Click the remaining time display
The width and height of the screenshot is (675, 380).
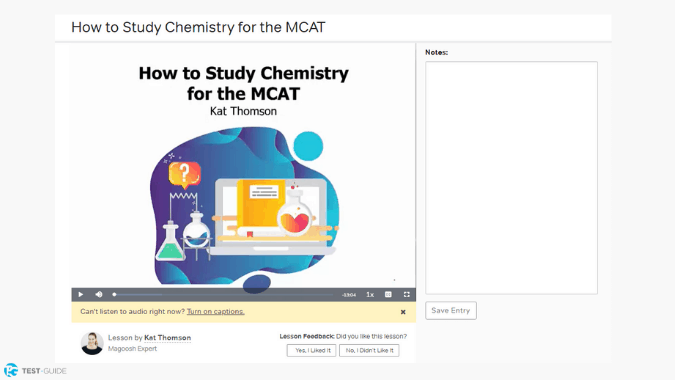coord(349,295)
